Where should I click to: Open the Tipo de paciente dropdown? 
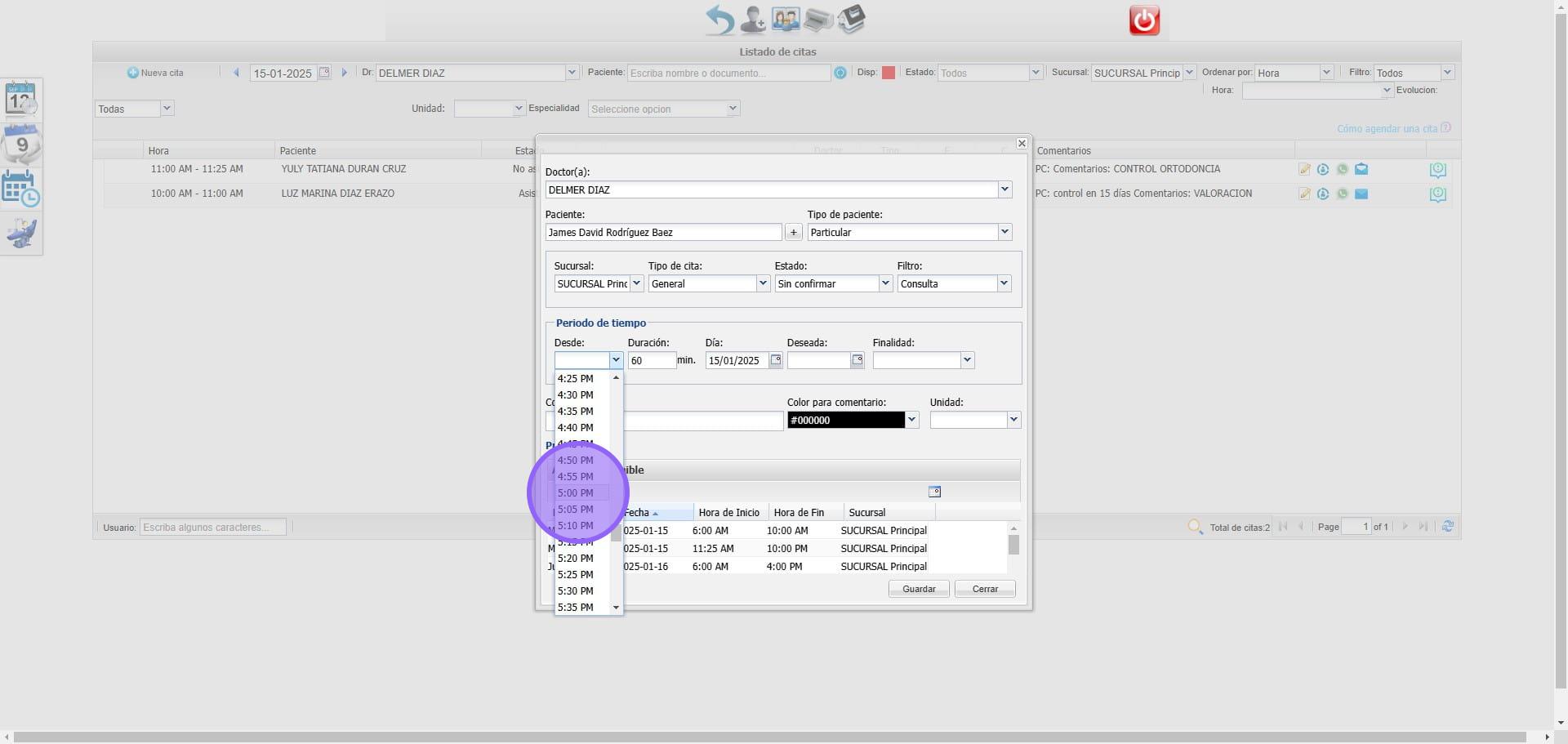tap(1004, 233)
